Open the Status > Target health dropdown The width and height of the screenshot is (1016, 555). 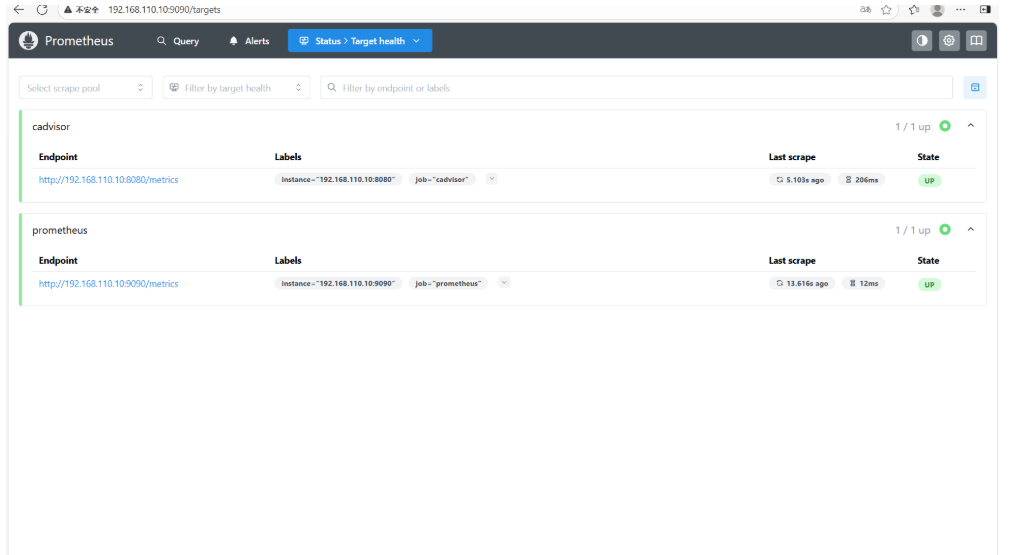(x=360, y=41)
